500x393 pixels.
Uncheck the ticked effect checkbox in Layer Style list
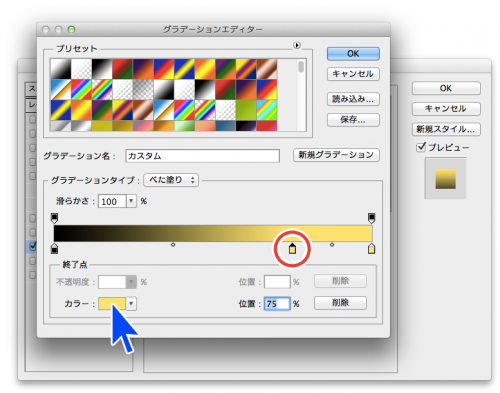coord(32,246)
